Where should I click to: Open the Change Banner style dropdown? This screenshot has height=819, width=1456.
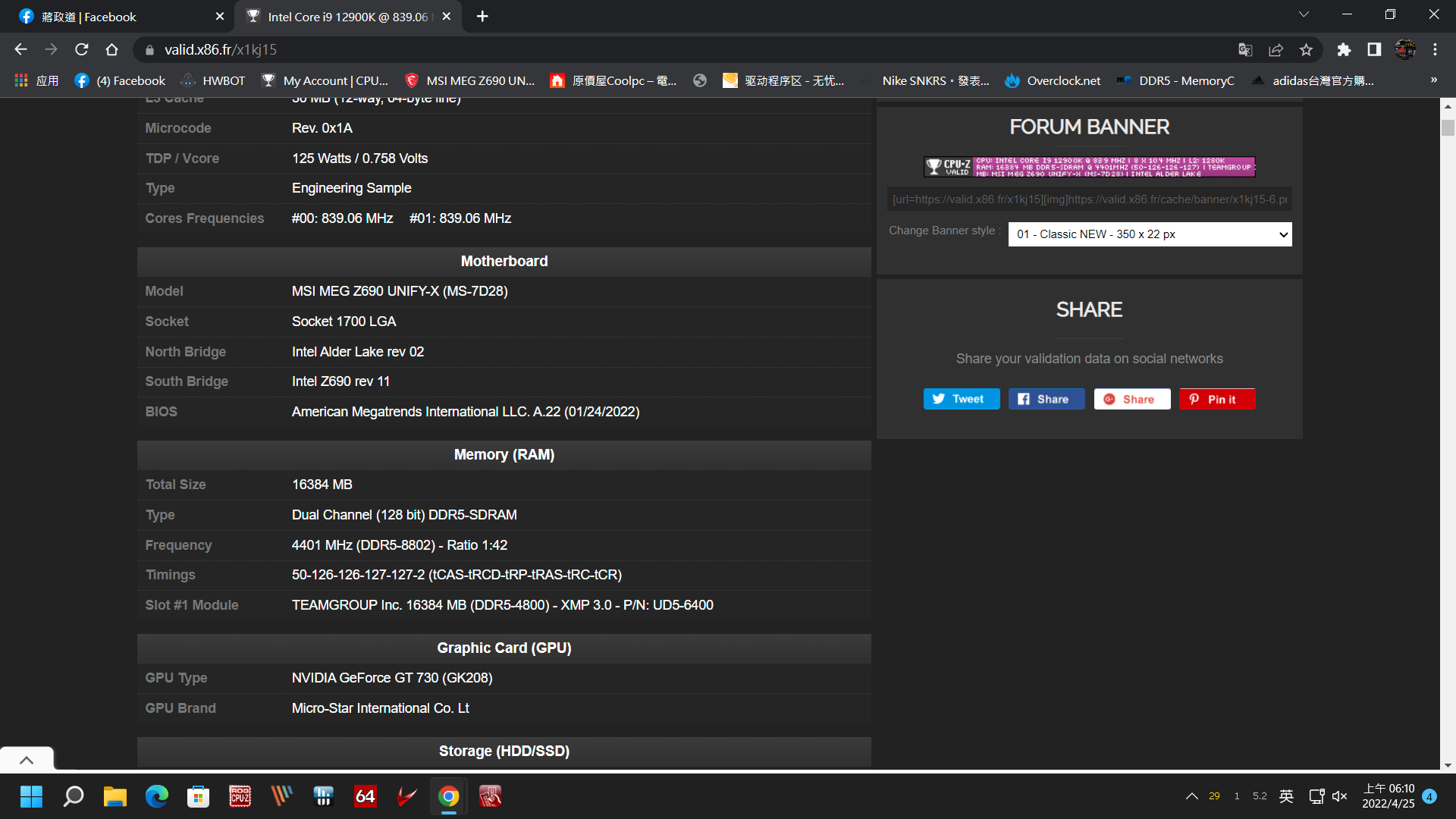click(x=1150, y=234)
